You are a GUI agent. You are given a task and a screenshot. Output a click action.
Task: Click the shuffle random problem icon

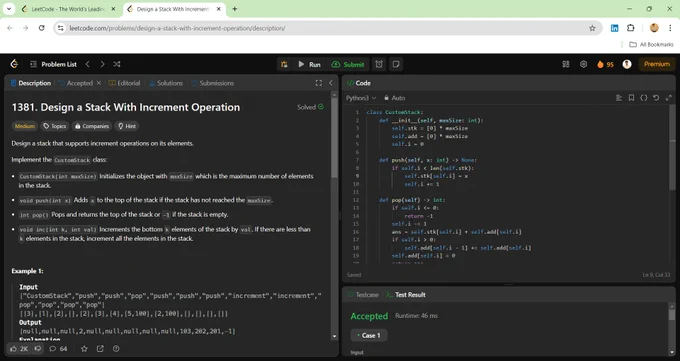pyautogui.click(x=117, y=64)
